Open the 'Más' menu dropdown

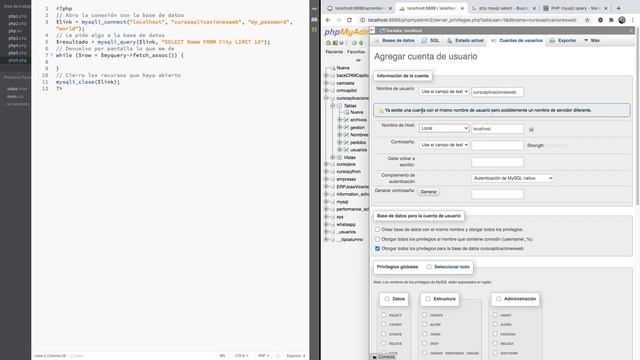click(x=591, y=40)
